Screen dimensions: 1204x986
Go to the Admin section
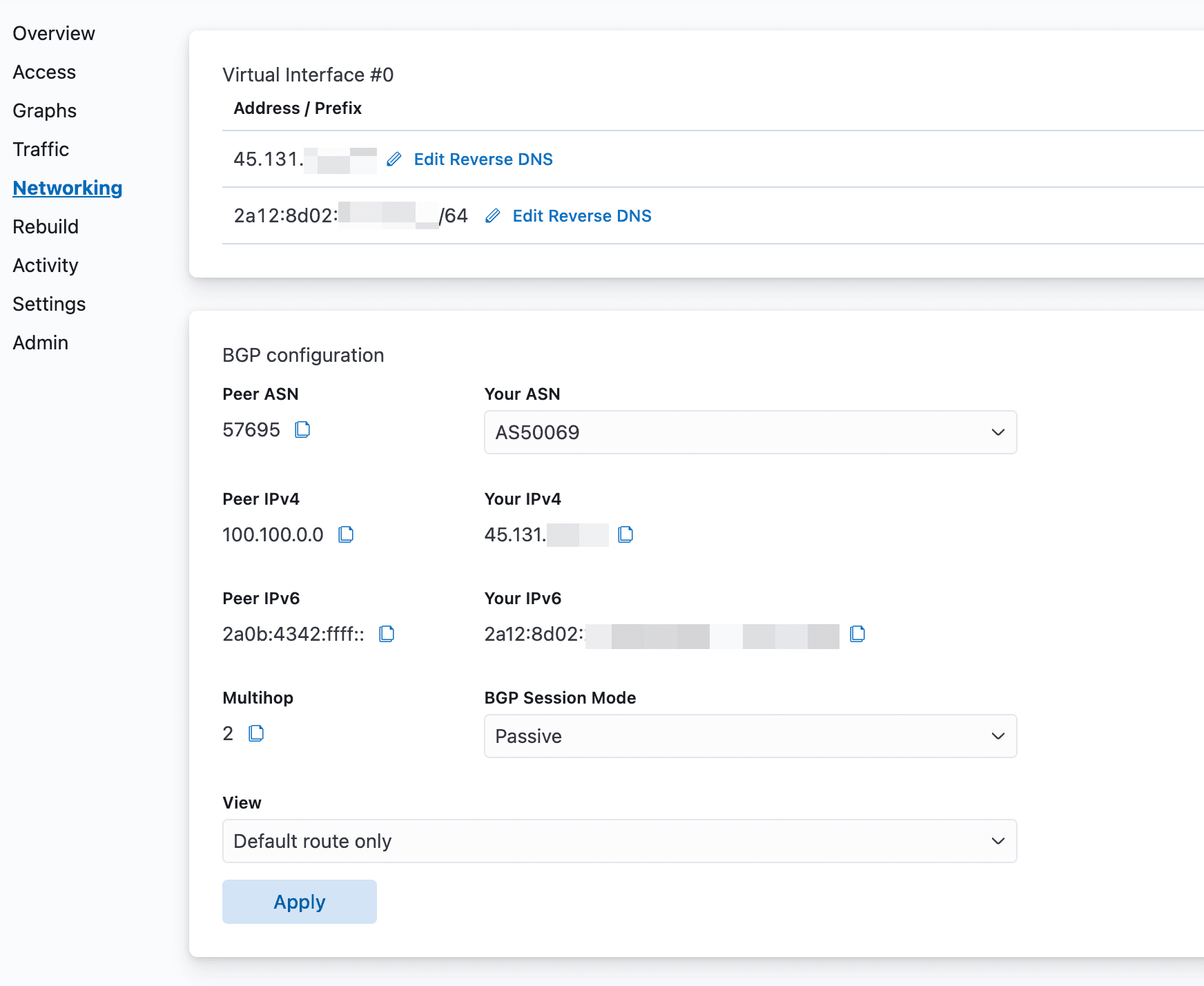coord(40,342)
